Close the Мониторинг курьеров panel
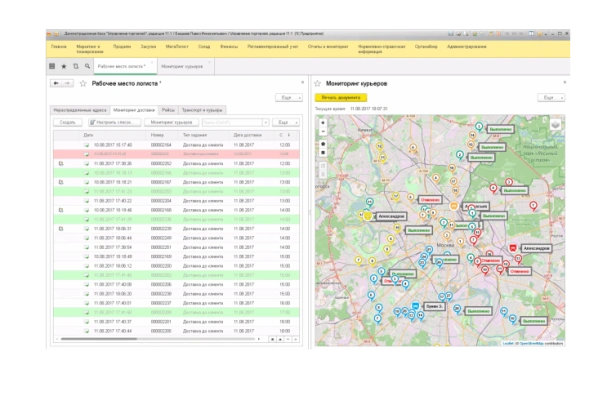 click(565, 81)
